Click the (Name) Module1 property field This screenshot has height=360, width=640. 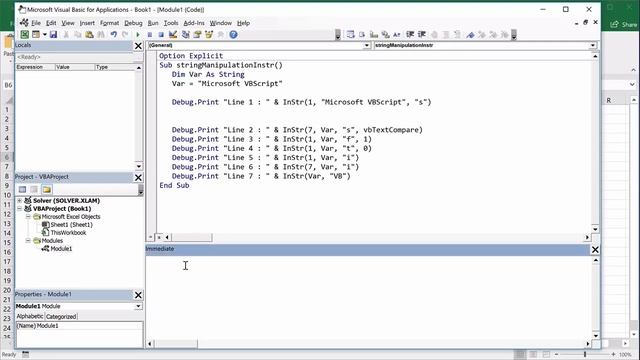pos(80,326)
